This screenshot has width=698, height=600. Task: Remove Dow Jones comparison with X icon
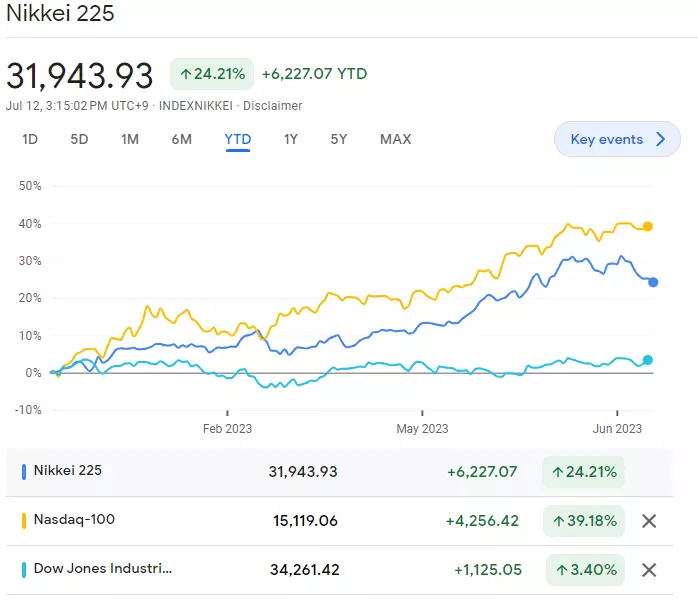click(649, 570)
